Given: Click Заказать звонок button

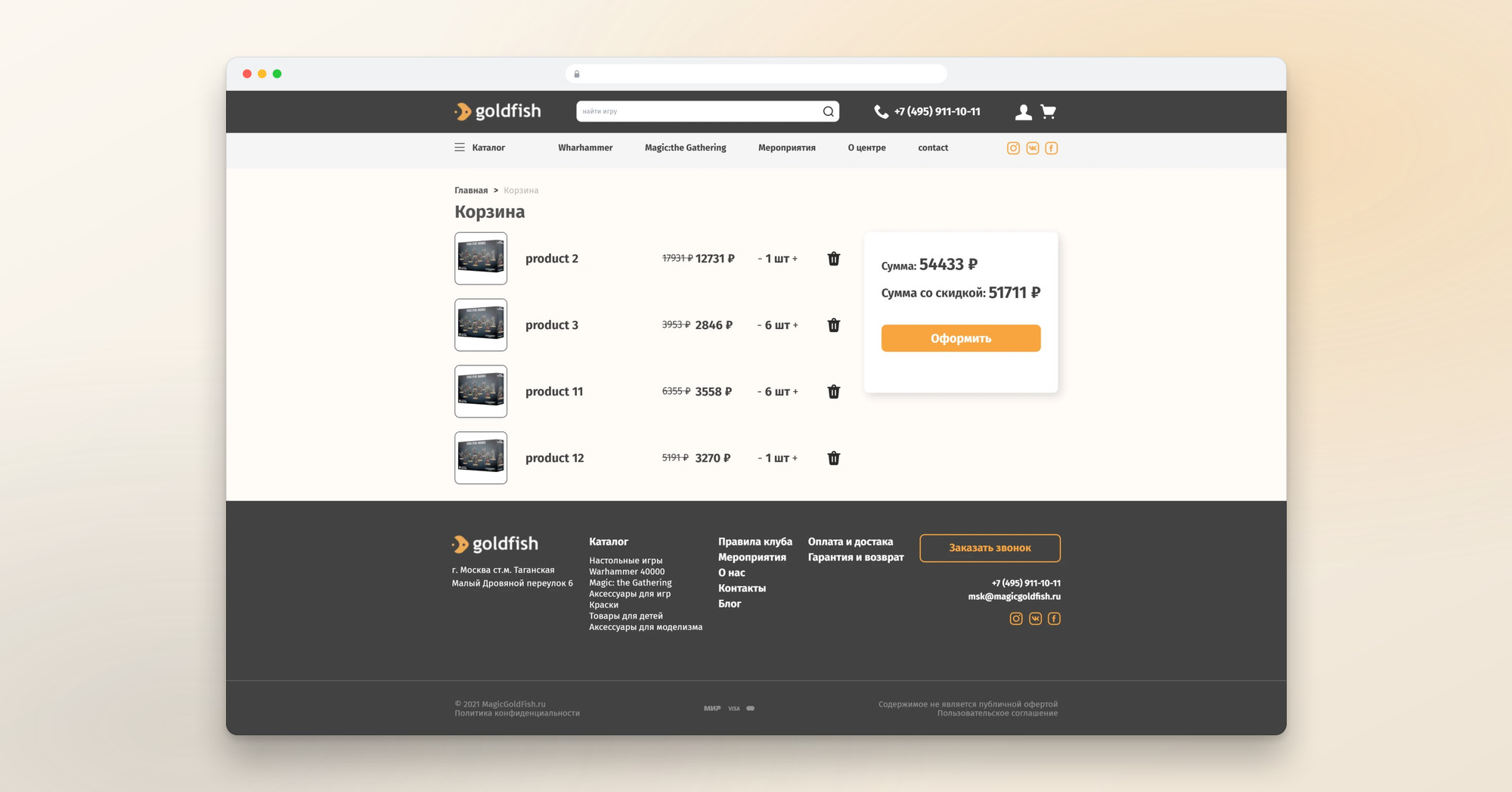Looking at the screenshot, I should (x=990, y=548).
